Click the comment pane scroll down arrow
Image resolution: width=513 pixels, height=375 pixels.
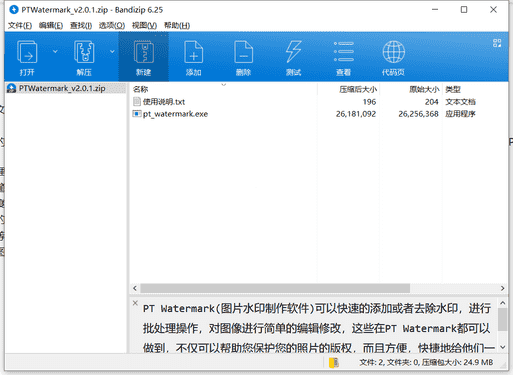(502, 347)
